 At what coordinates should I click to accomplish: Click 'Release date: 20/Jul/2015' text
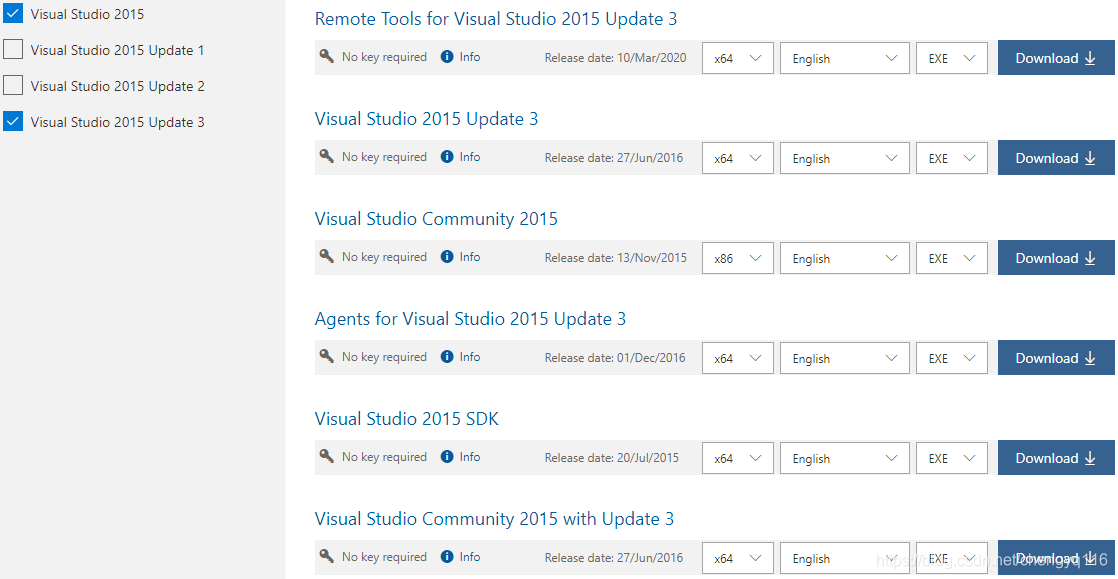coord(612,457)
